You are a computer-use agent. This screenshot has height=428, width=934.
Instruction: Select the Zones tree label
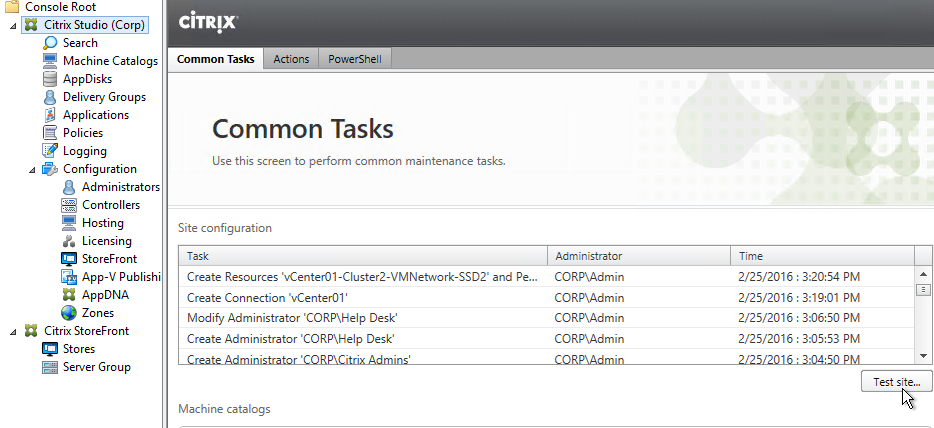point(98,313)
